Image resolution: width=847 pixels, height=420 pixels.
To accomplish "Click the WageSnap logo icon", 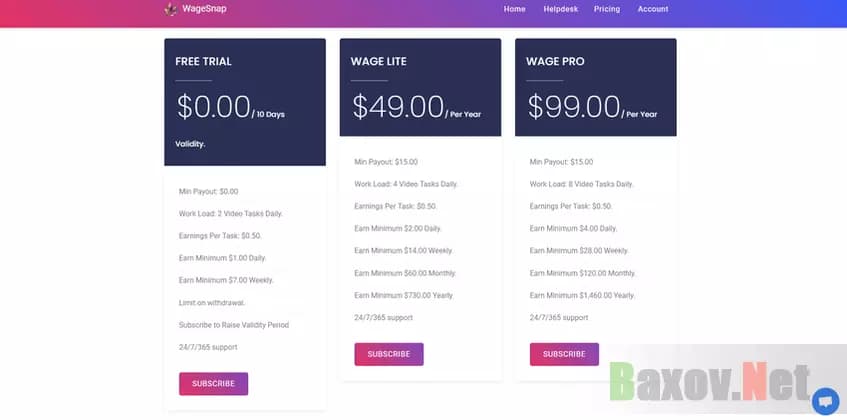I will coord(171,9).
